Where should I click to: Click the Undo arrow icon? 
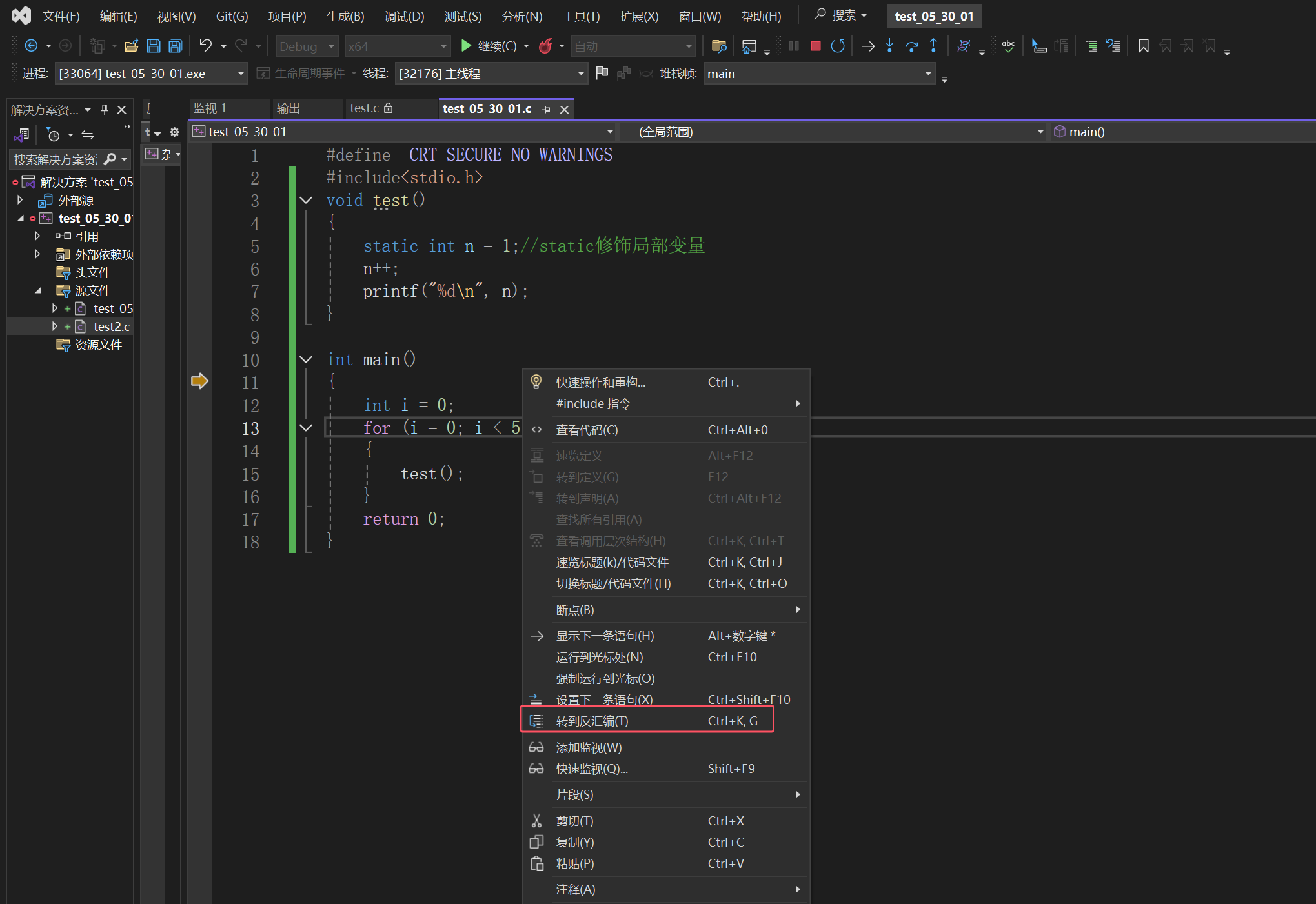click(205, 46)
